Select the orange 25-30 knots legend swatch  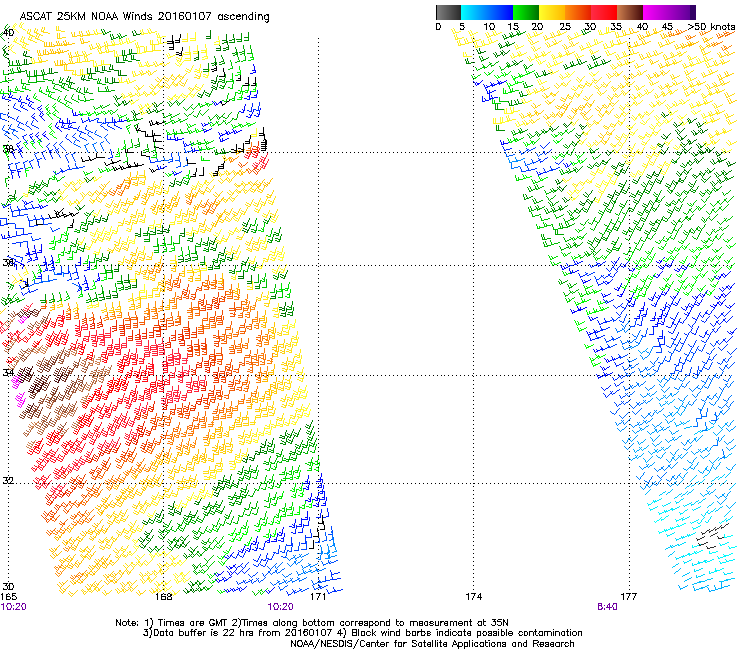(578, 12)
